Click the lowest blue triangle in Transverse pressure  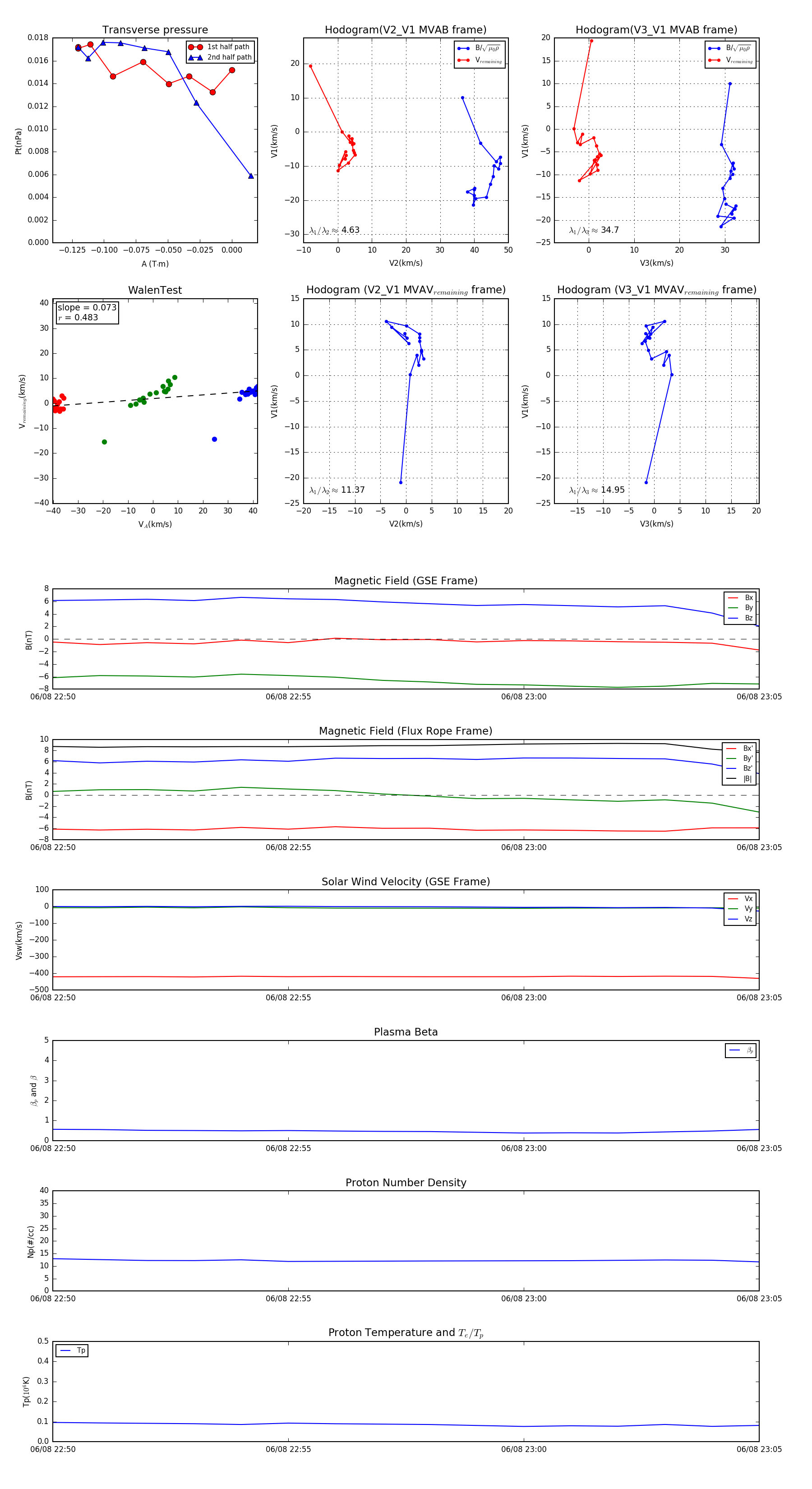(x=251, y=176)
